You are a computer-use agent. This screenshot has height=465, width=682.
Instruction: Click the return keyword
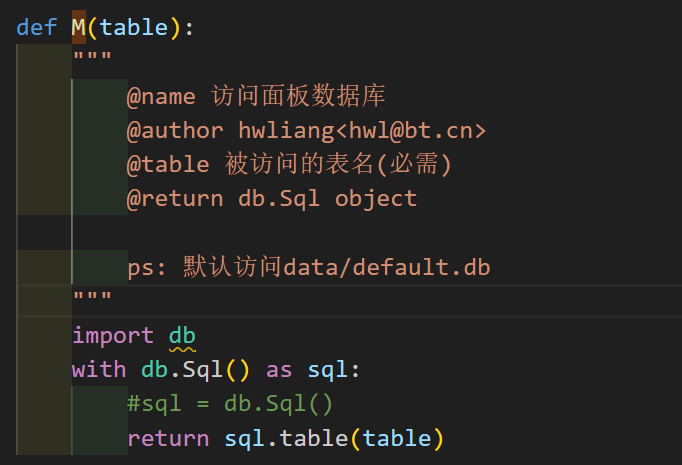168,438
